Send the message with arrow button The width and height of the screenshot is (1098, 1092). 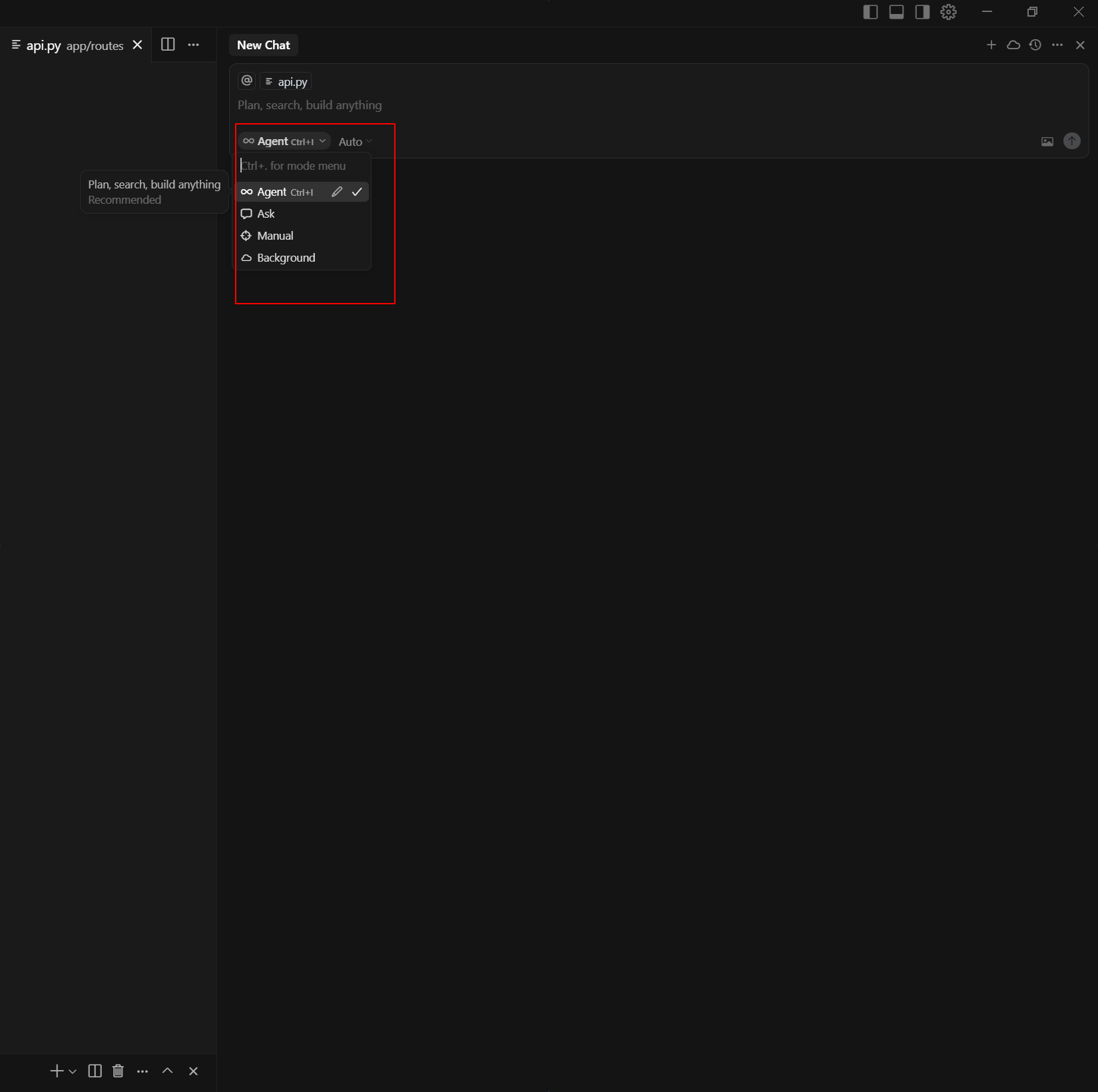[1072, 141]
